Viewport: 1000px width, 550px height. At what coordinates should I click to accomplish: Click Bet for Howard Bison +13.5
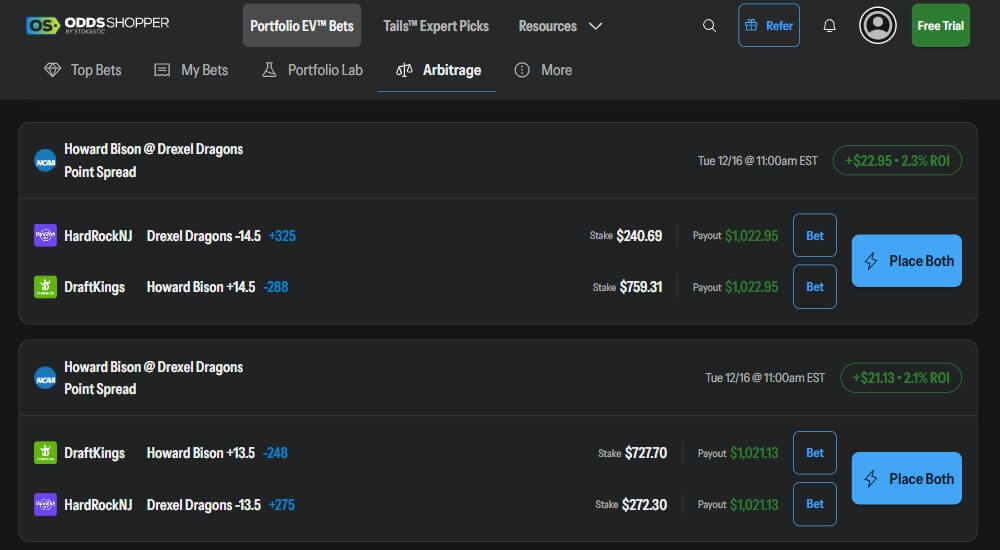[814, 452]
